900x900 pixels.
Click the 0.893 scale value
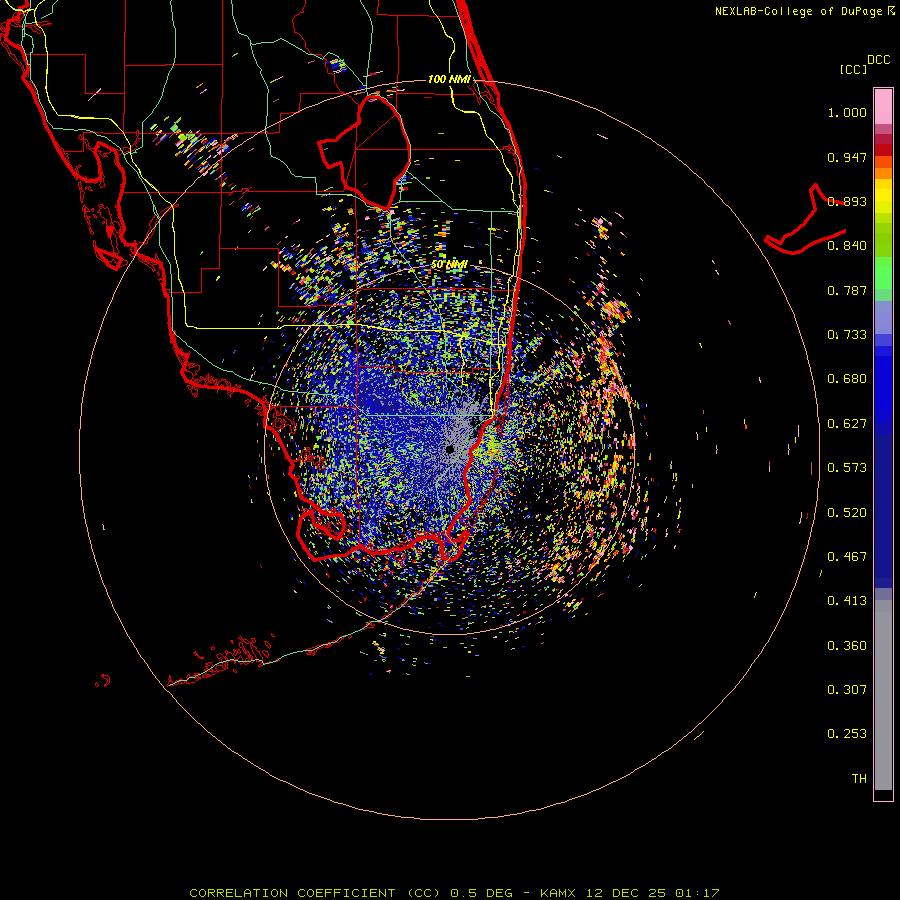(847, 201)
